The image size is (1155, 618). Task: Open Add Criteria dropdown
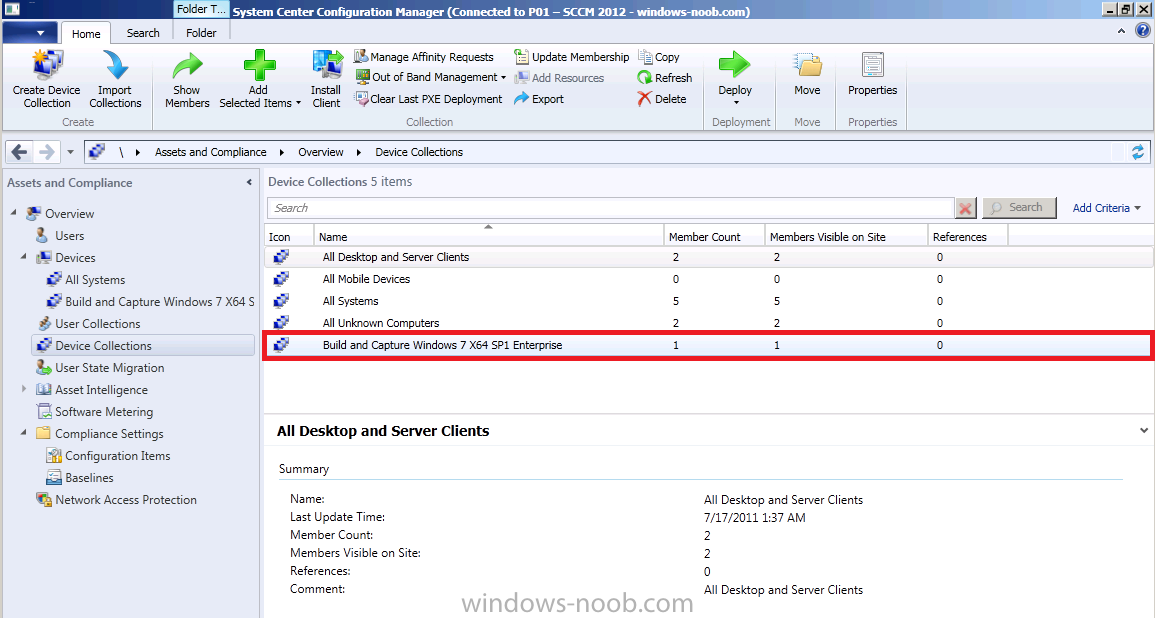[1106, 208]
